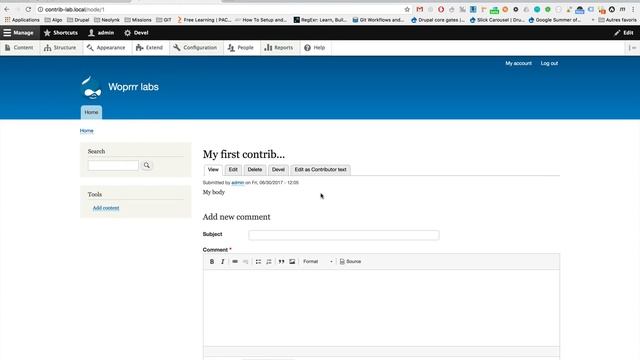Open the Extend admin menu

click(x=149, y=48)
